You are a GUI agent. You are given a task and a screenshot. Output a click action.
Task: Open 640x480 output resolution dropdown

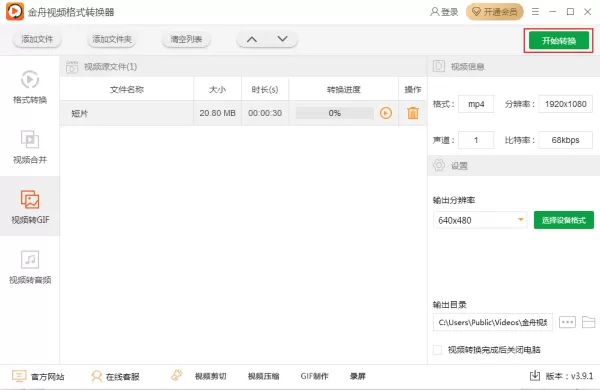(480, 220)
